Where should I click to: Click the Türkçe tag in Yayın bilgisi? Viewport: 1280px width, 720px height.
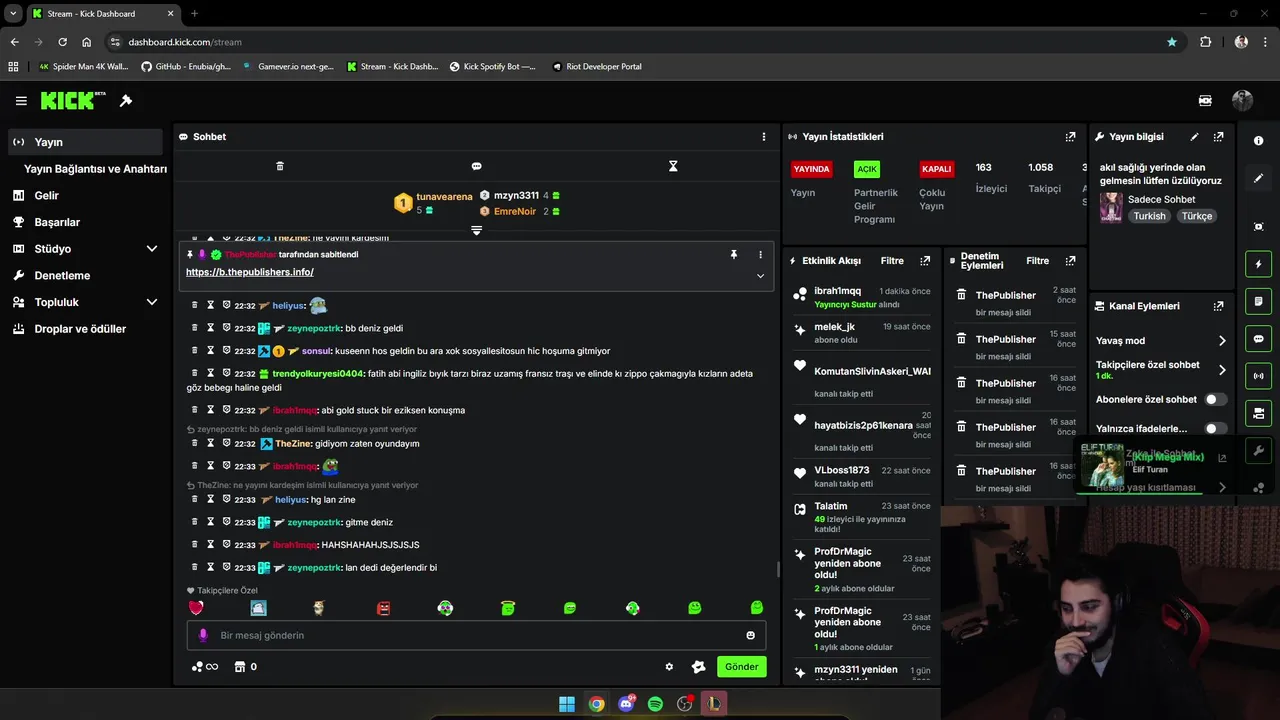(x=1196, y=216)
